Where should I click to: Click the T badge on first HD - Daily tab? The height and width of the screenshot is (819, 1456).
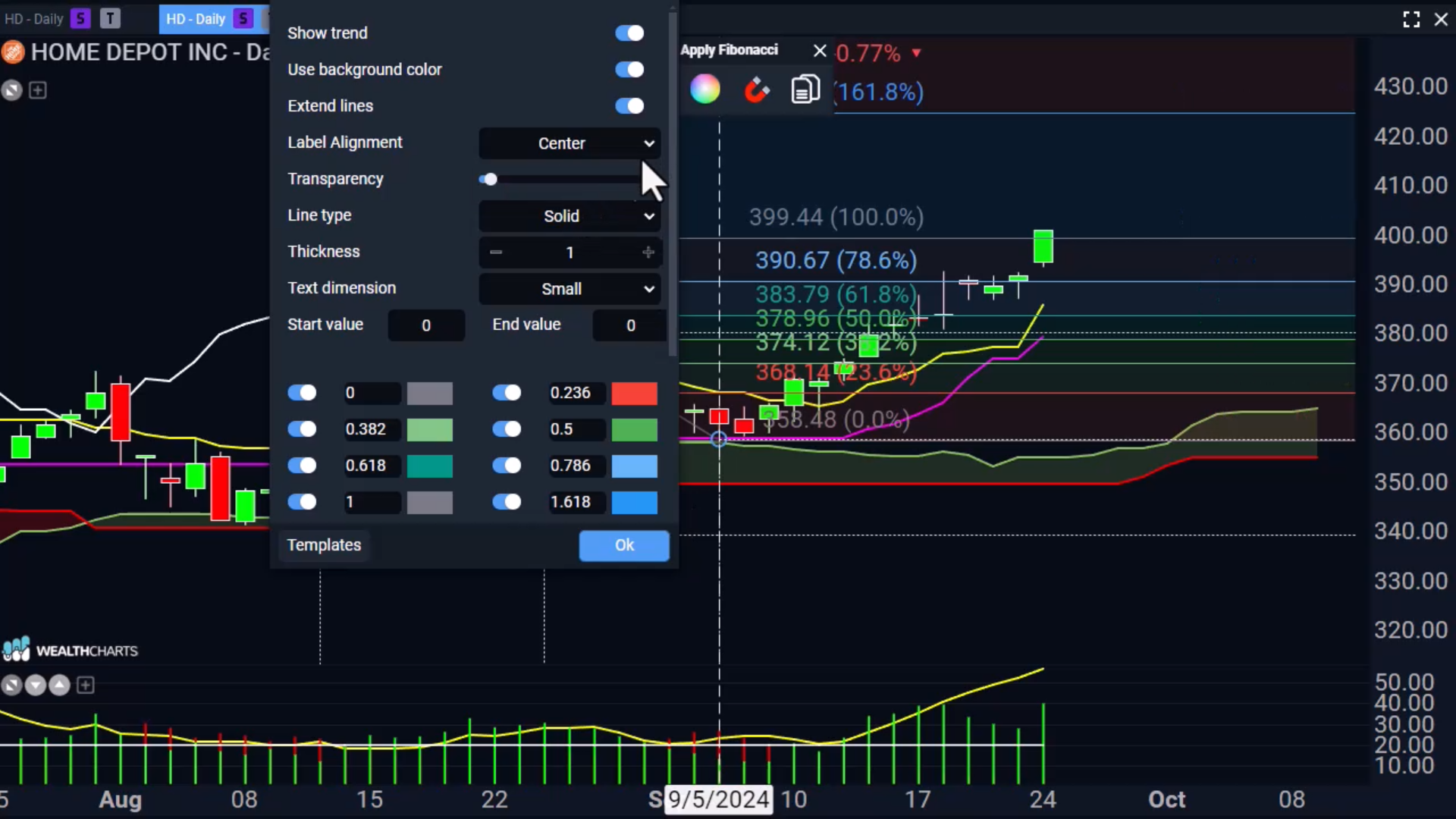pos(110,19)
